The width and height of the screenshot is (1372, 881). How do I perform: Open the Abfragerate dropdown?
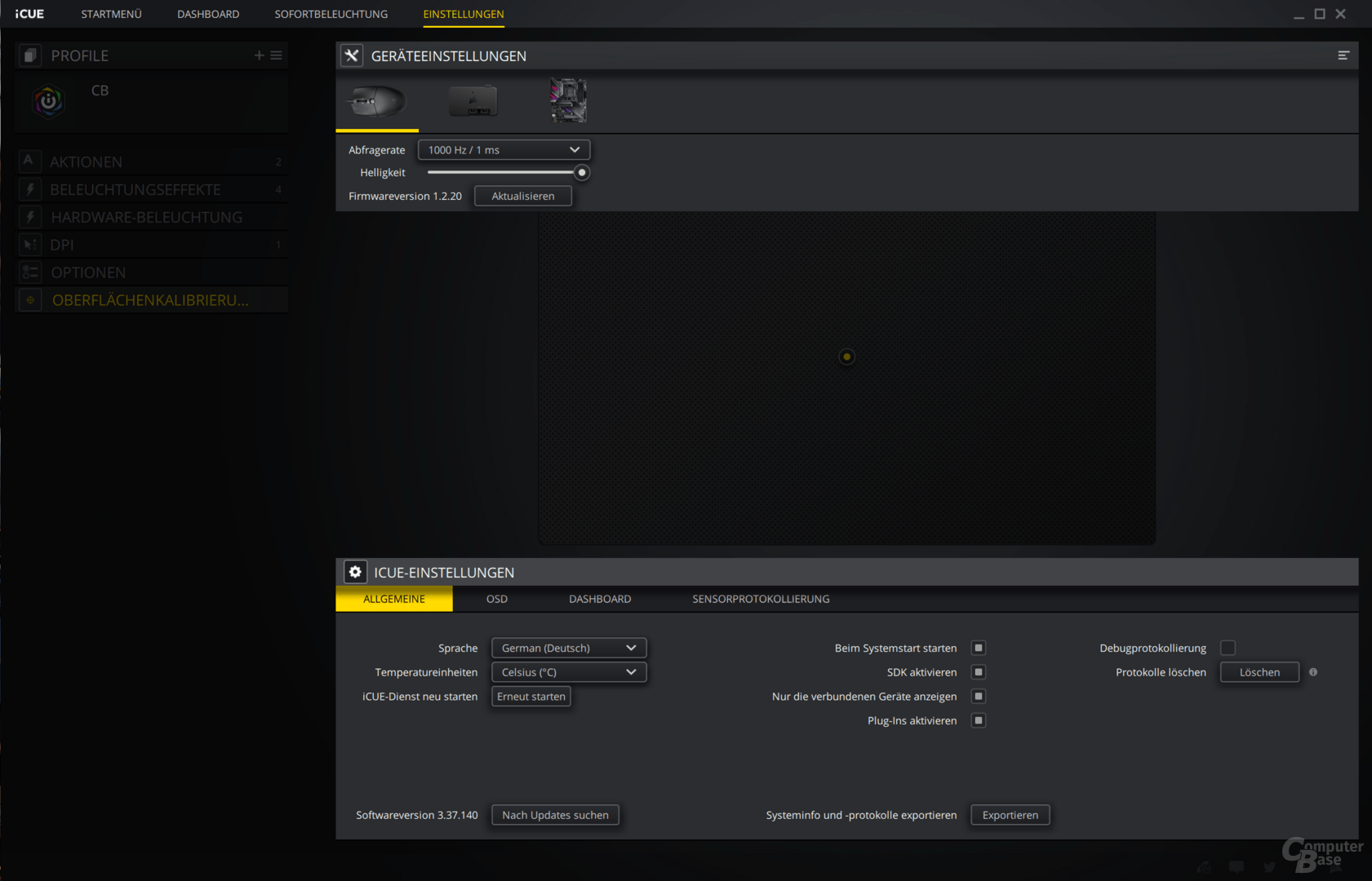click(x=504, y=150)
